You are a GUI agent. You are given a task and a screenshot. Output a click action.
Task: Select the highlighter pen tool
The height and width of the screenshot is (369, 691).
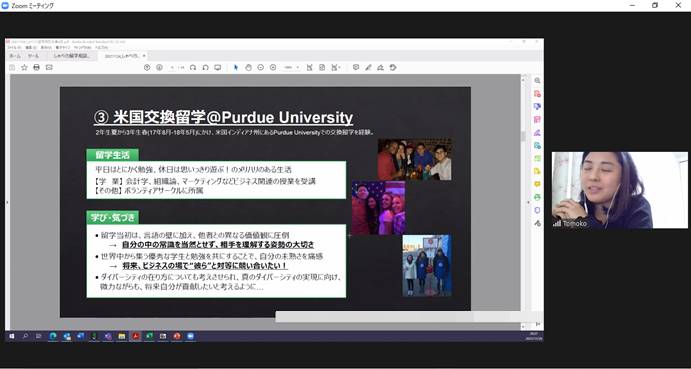368,67
